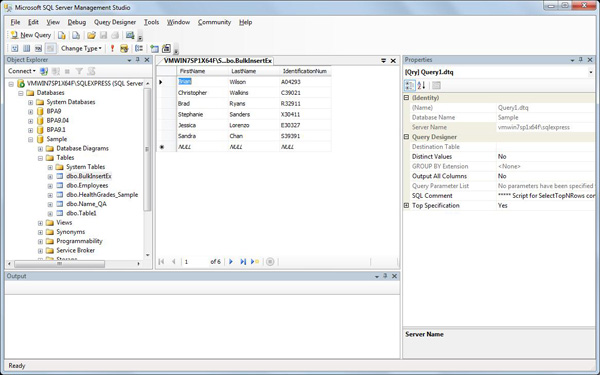The width and height of the screenshot is (600, 375).
Task: Open the Database Engine Query icon beside New Query
Action: coord(62,35)
